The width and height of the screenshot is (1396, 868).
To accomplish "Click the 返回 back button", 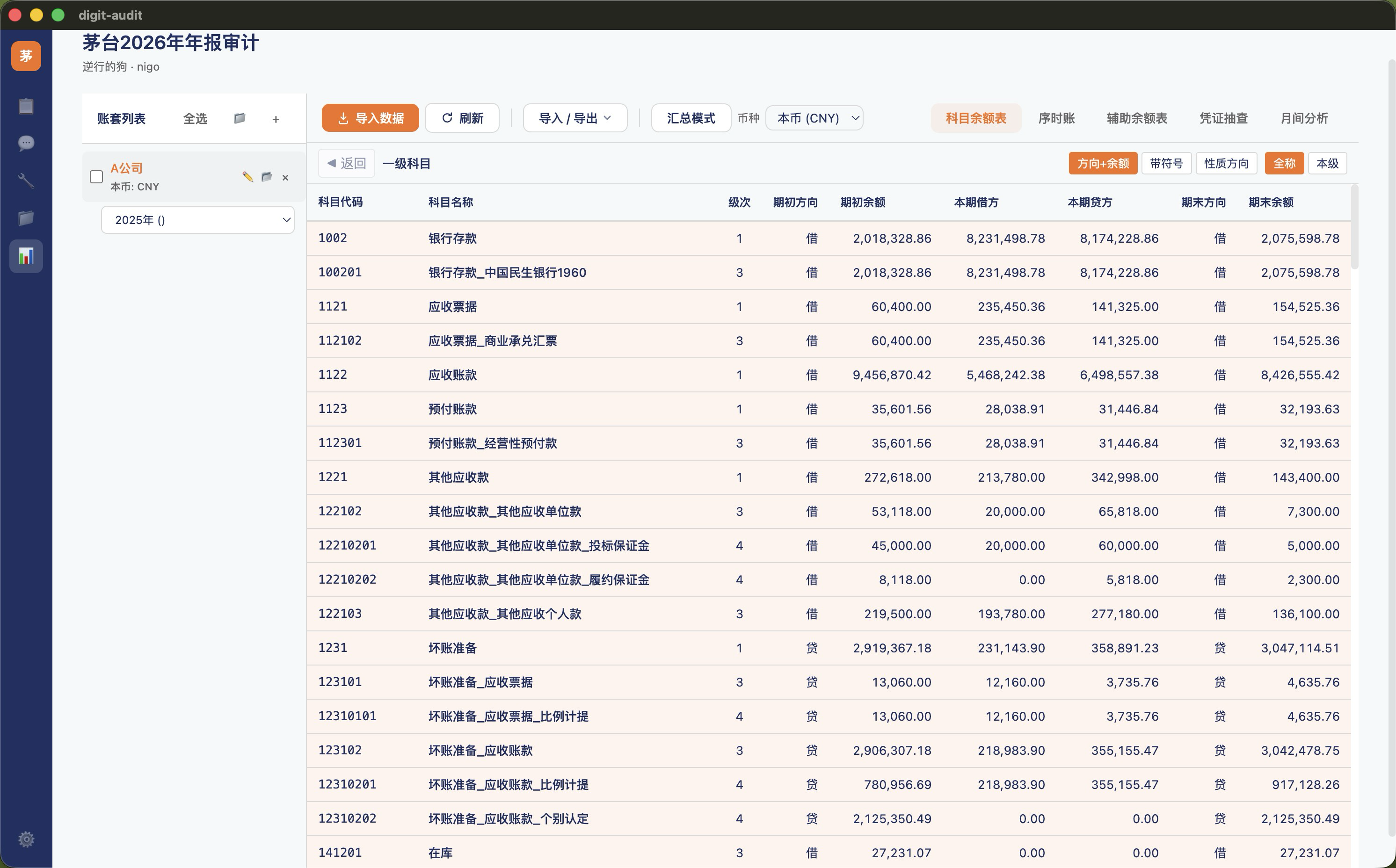I will [346, 164].
